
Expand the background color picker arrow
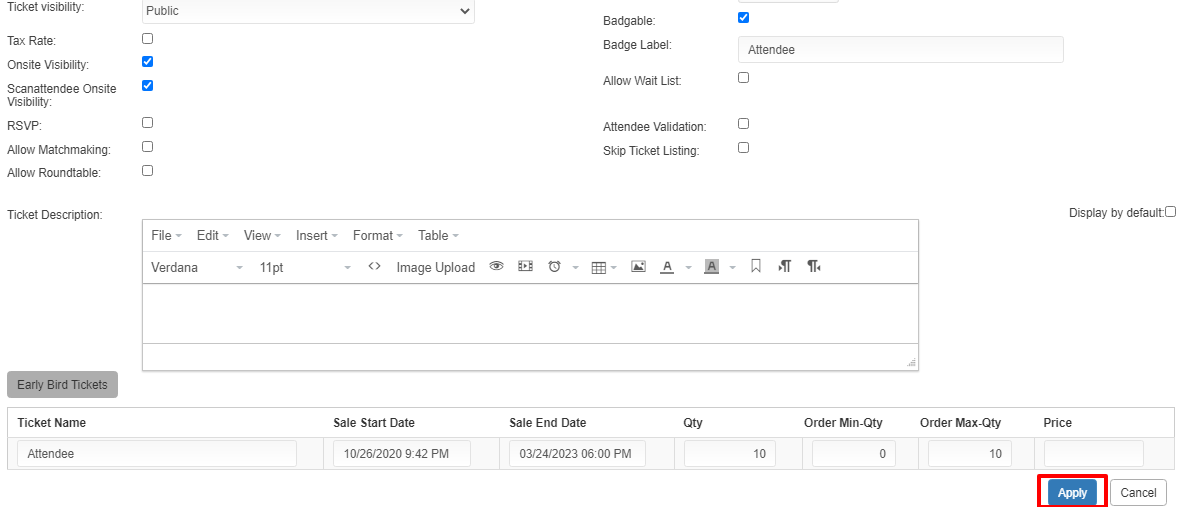tap(733, 267)
